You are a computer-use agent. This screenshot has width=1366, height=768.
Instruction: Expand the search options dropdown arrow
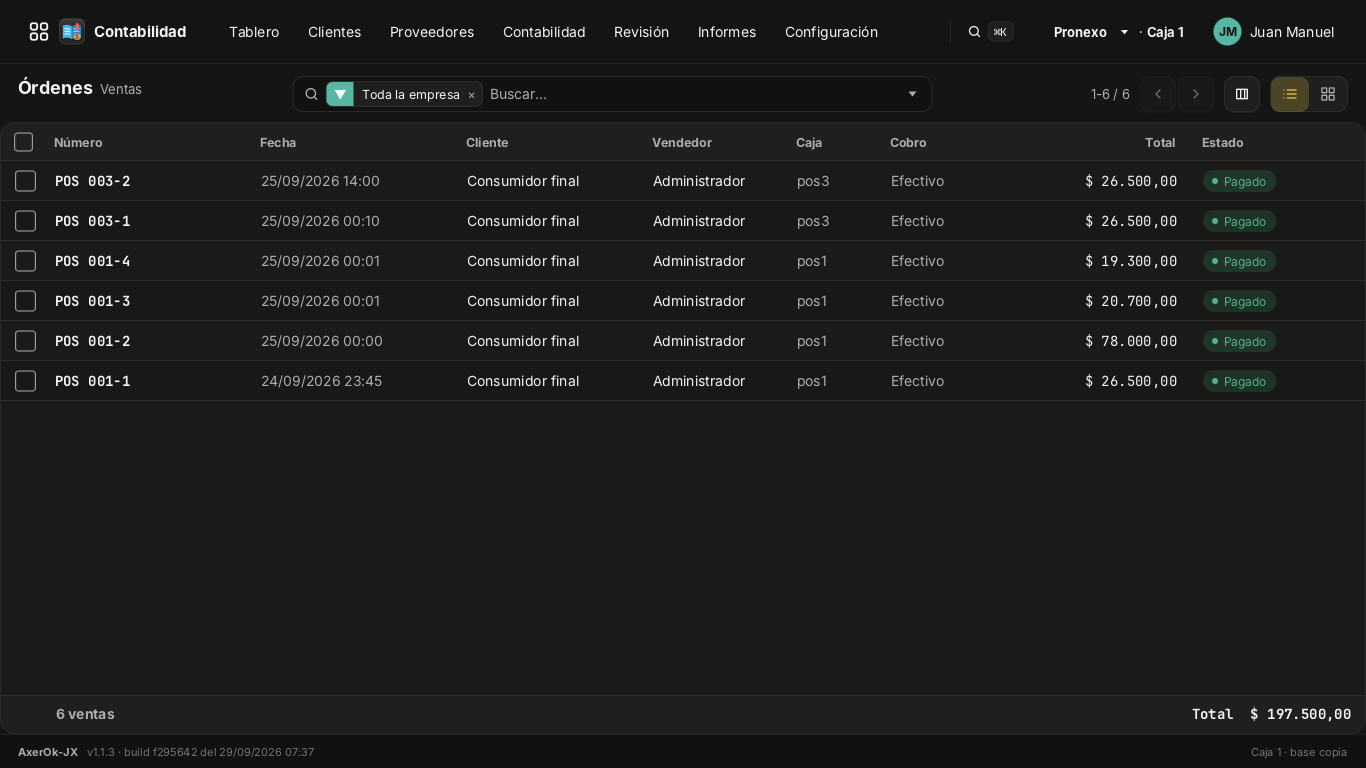[912, 94]
